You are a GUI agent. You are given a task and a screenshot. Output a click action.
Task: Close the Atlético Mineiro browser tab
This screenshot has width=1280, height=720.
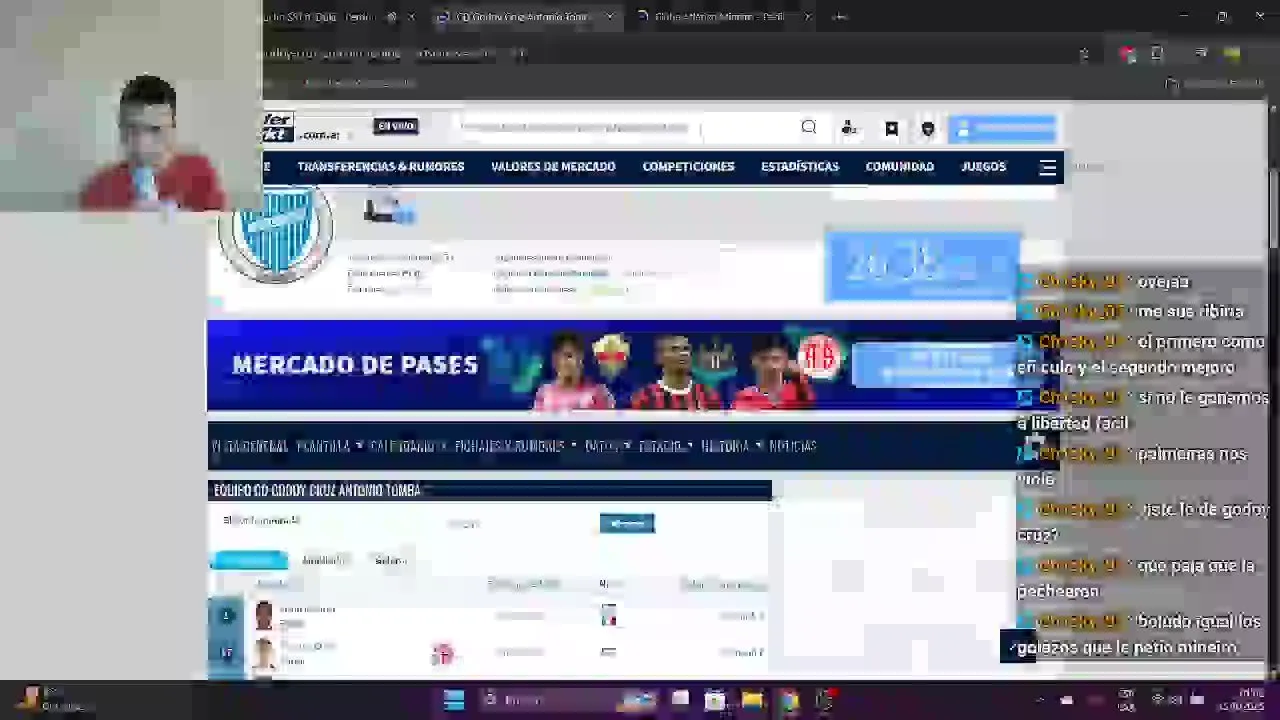(x=807, y=17)
